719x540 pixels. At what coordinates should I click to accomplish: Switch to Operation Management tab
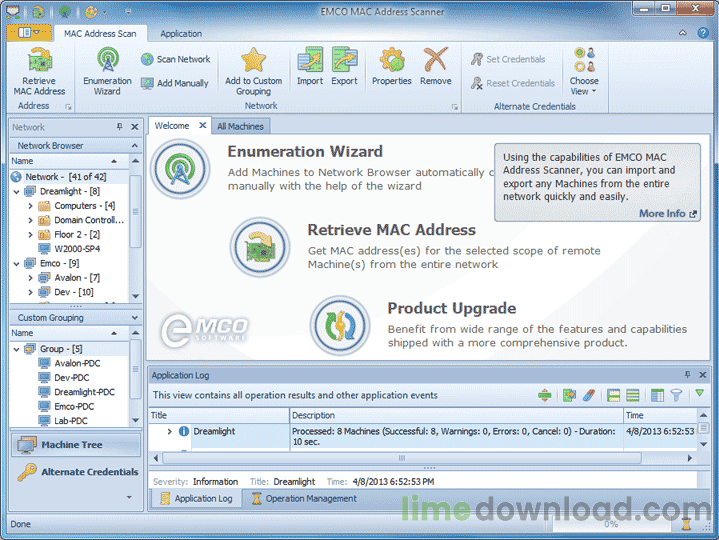point(304,498)
